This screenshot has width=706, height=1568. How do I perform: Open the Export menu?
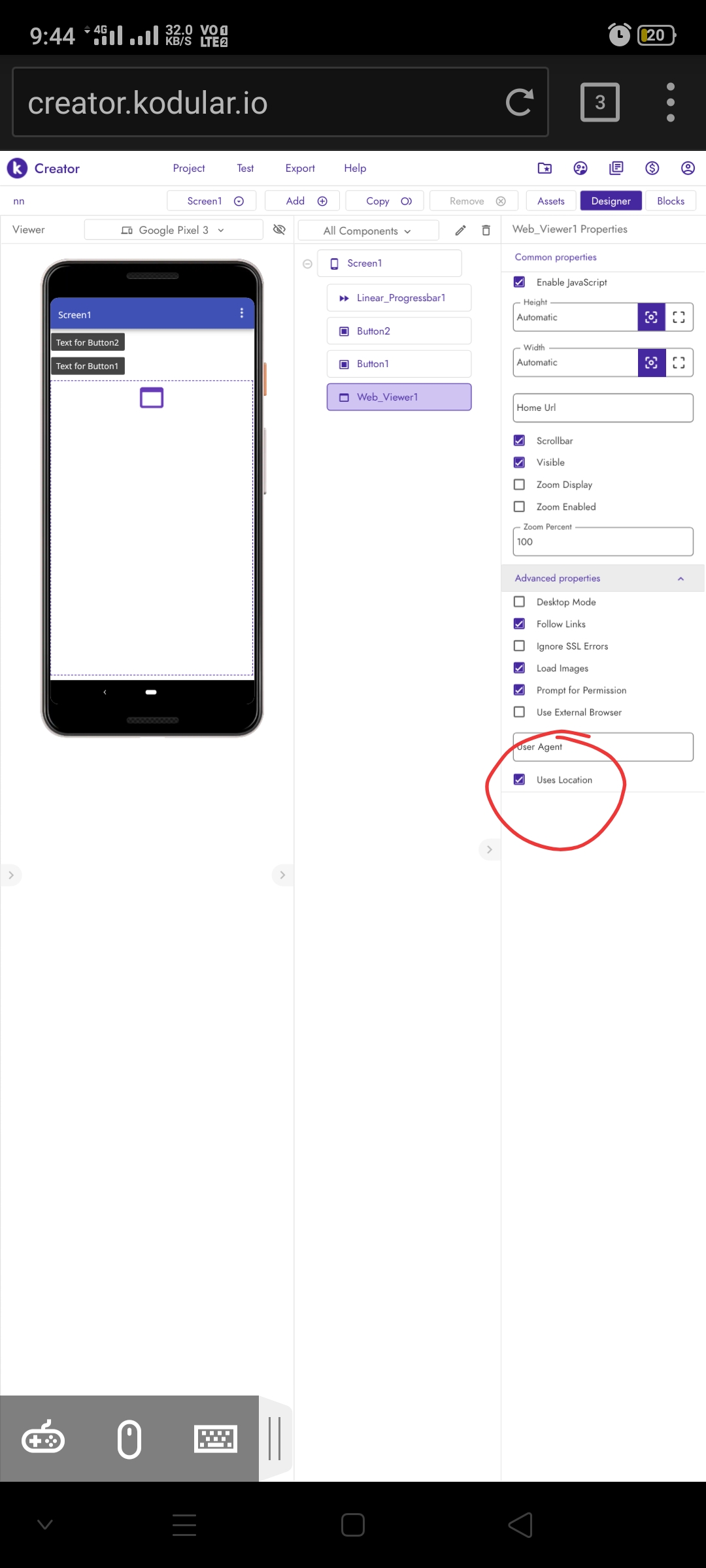click(300, 168)
